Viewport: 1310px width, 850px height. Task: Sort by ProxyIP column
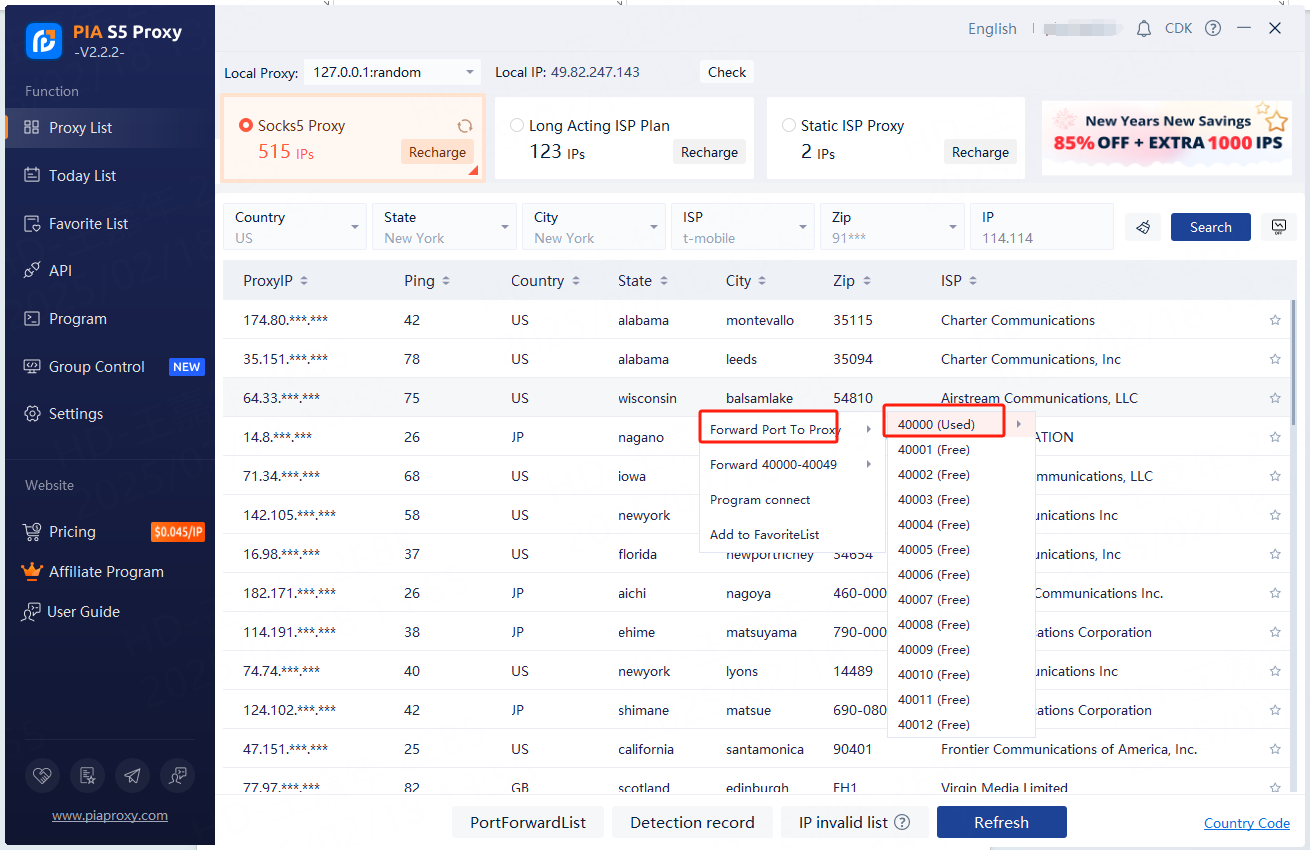pyautogui.click(x=275, y=281)
